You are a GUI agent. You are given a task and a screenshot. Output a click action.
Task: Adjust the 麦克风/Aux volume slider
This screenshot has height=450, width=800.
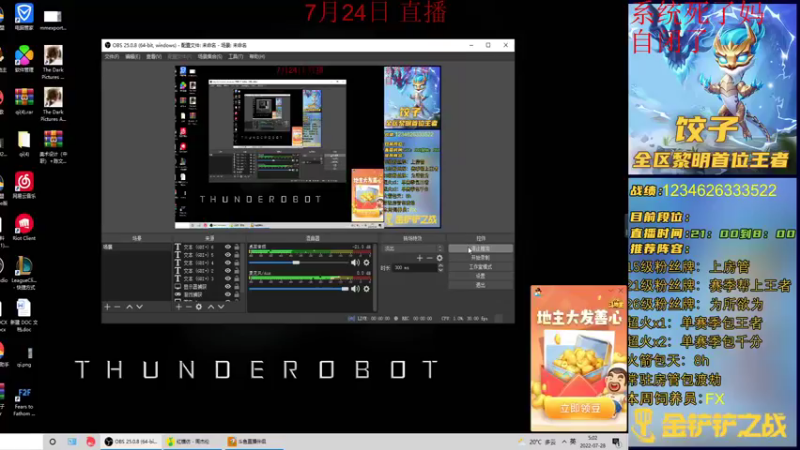tap(298, 289)
